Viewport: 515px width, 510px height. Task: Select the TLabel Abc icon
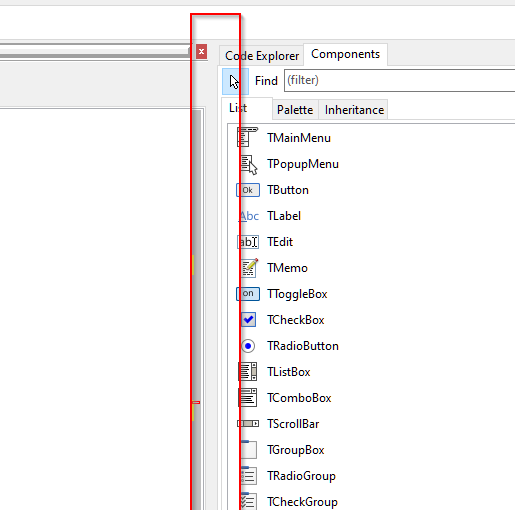tap(249, 216)
